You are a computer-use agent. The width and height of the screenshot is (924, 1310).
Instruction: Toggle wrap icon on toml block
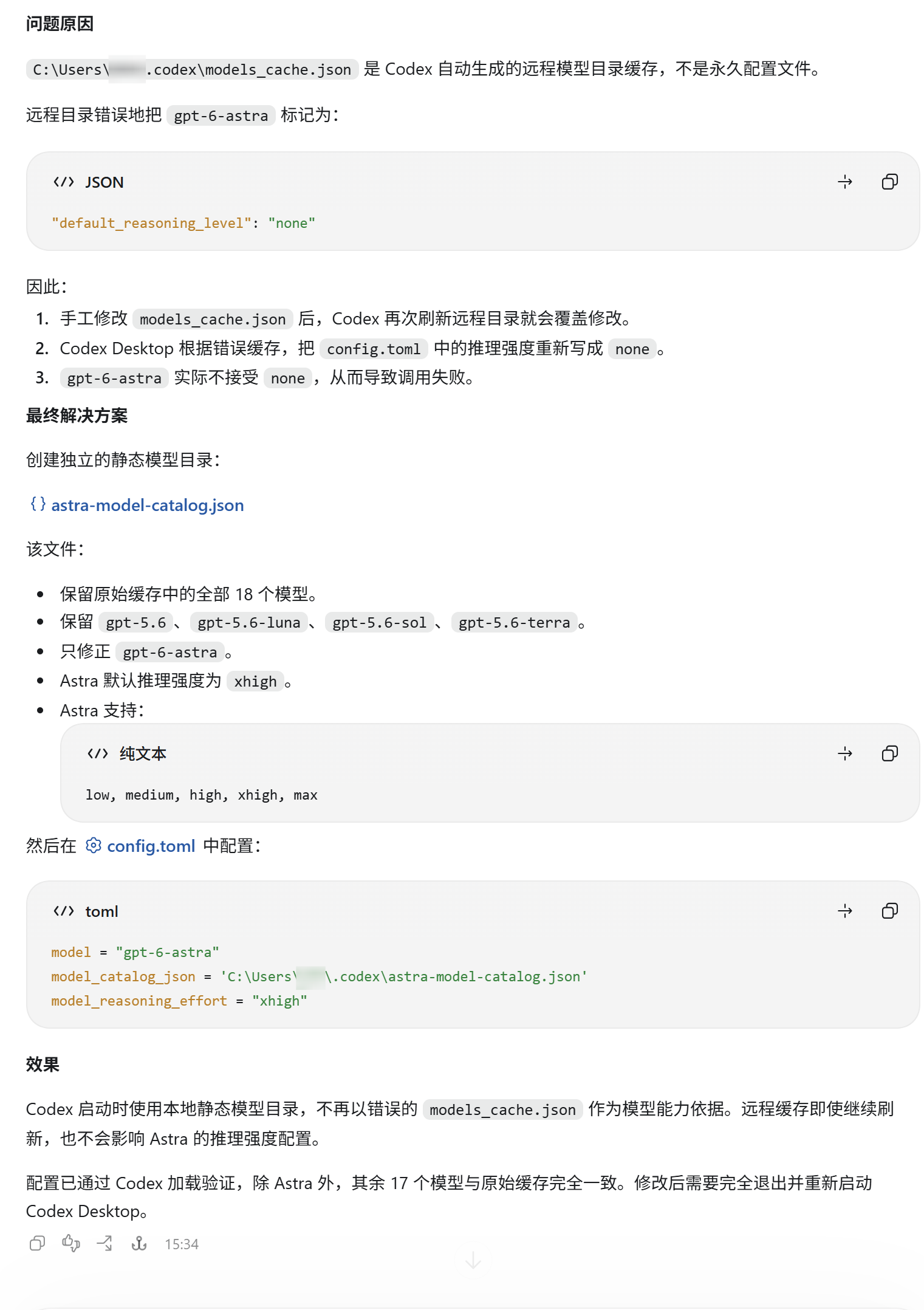[845, 911]
